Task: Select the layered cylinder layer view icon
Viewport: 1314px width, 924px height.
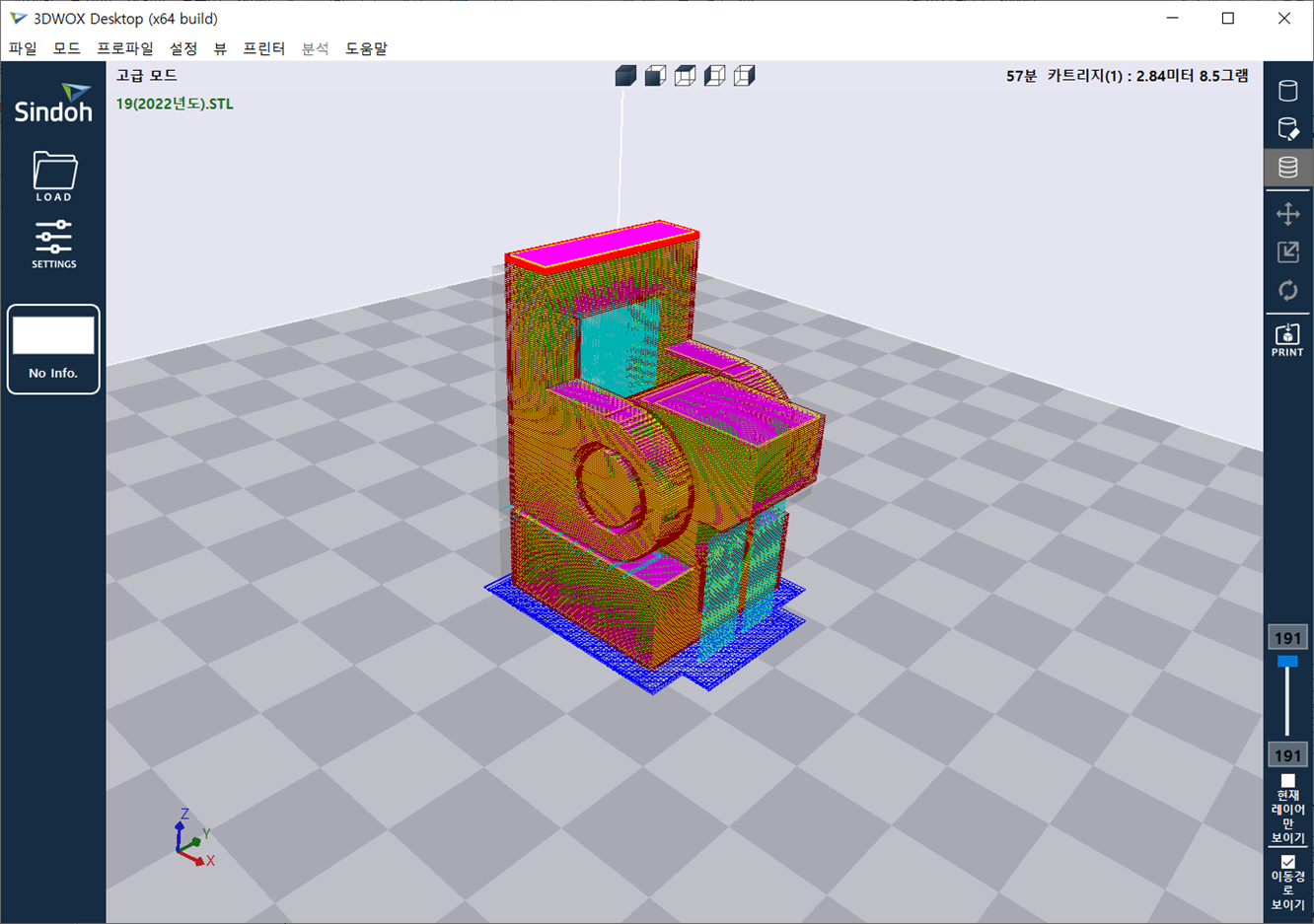Action: click(x=1287, y=167)
